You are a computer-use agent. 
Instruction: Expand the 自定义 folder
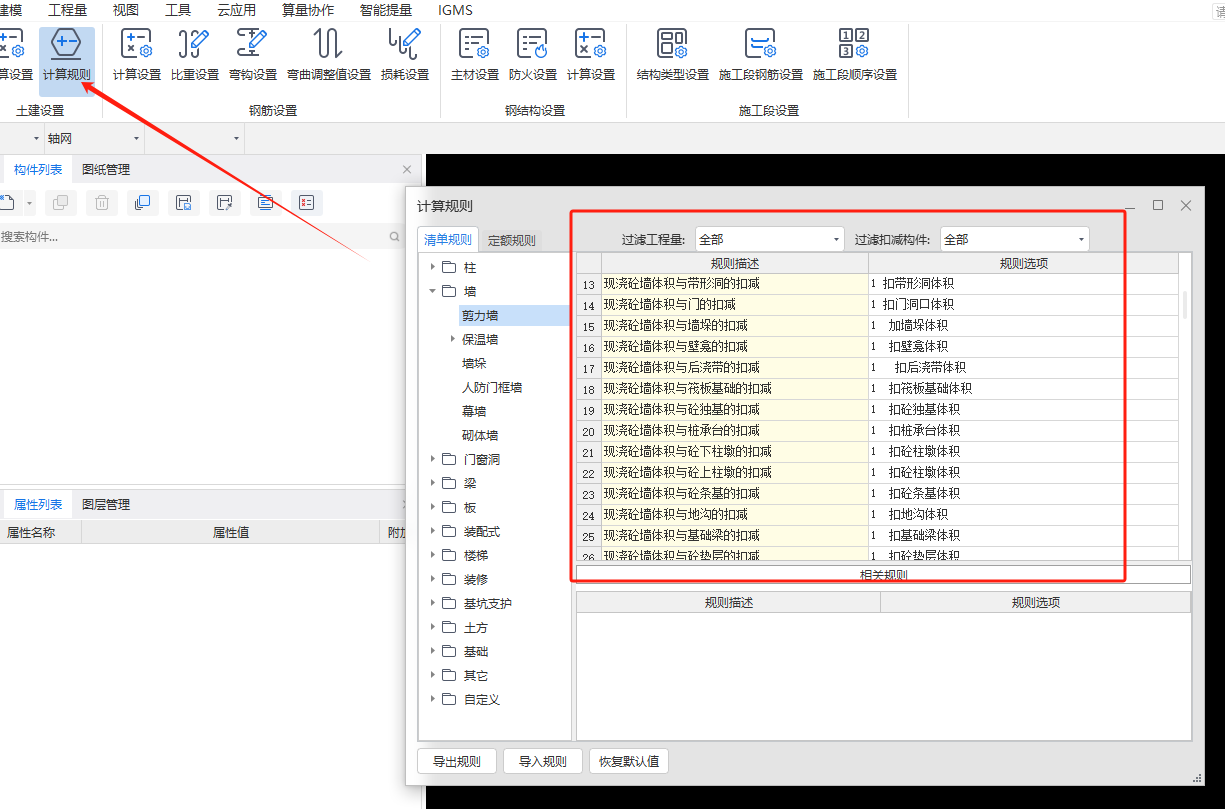point(433,699)
